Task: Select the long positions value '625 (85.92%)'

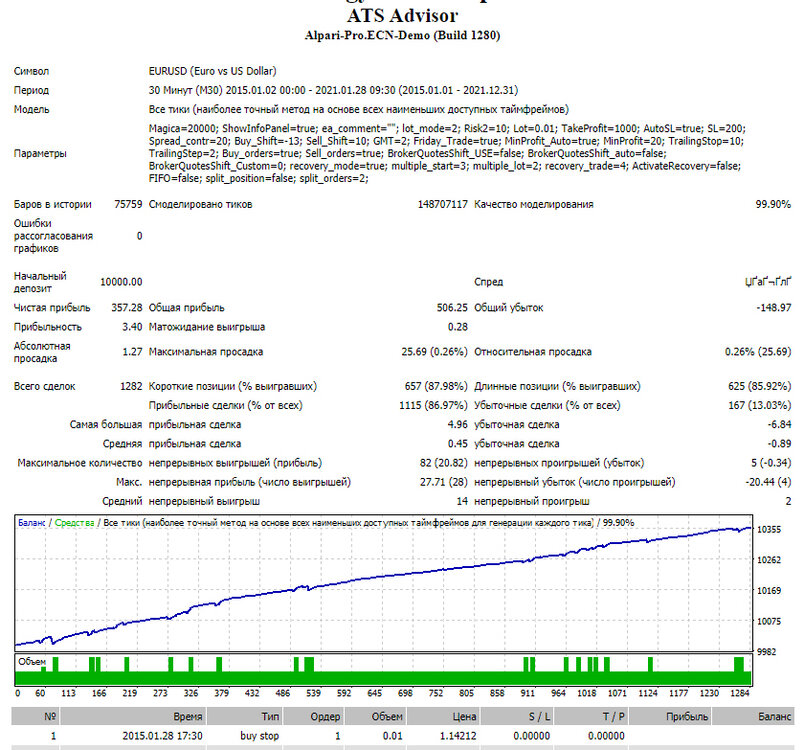Action: point(759,386)
